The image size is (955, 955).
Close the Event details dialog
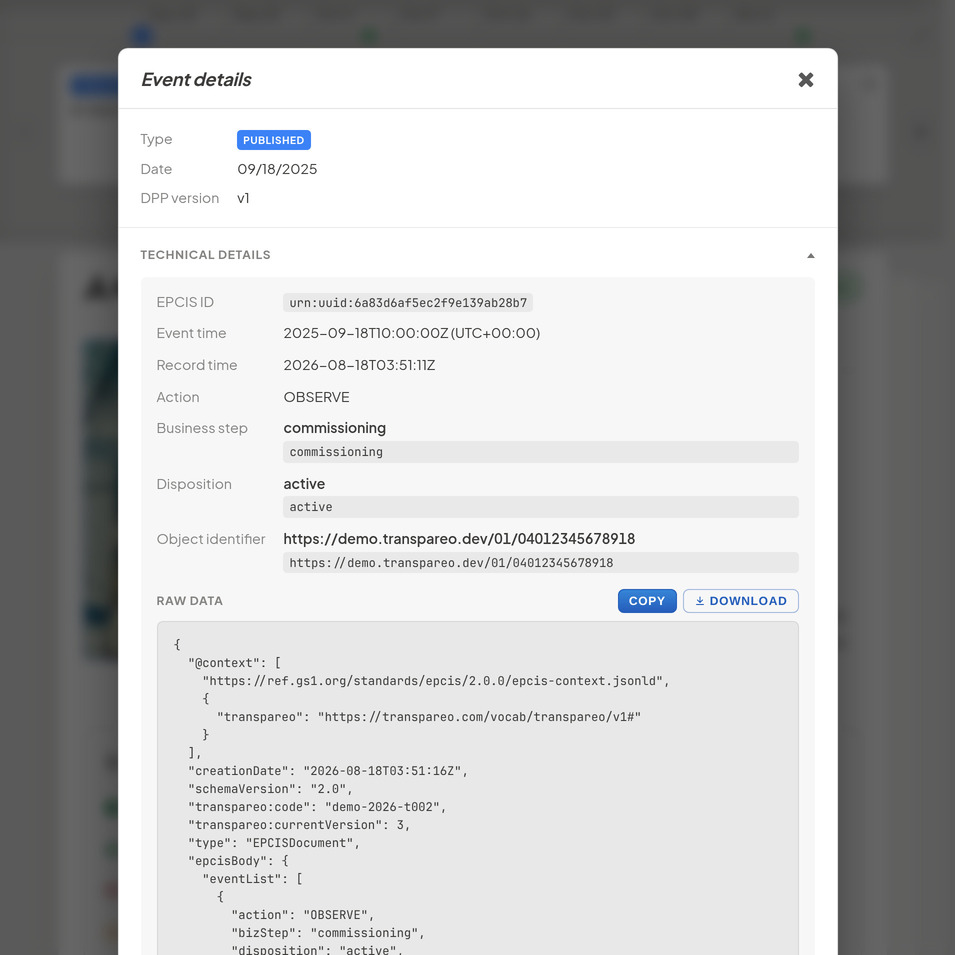[x=805, y=80]
